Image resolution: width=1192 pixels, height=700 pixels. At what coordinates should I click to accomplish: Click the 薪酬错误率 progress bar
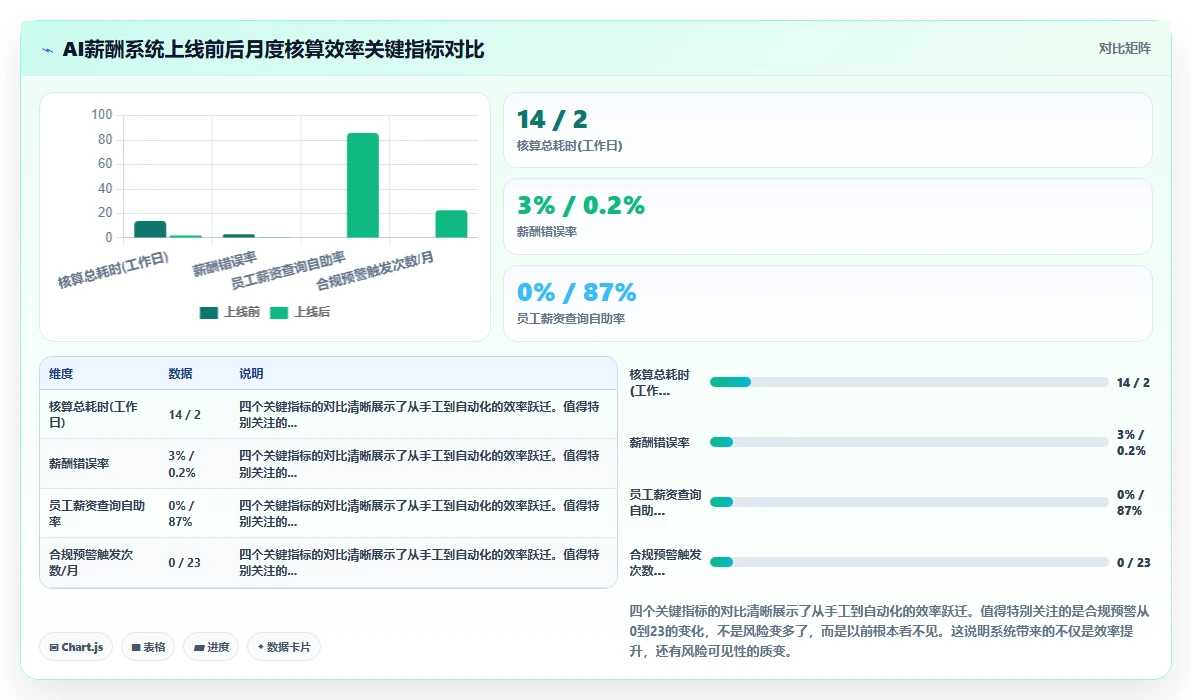point(908,442)
